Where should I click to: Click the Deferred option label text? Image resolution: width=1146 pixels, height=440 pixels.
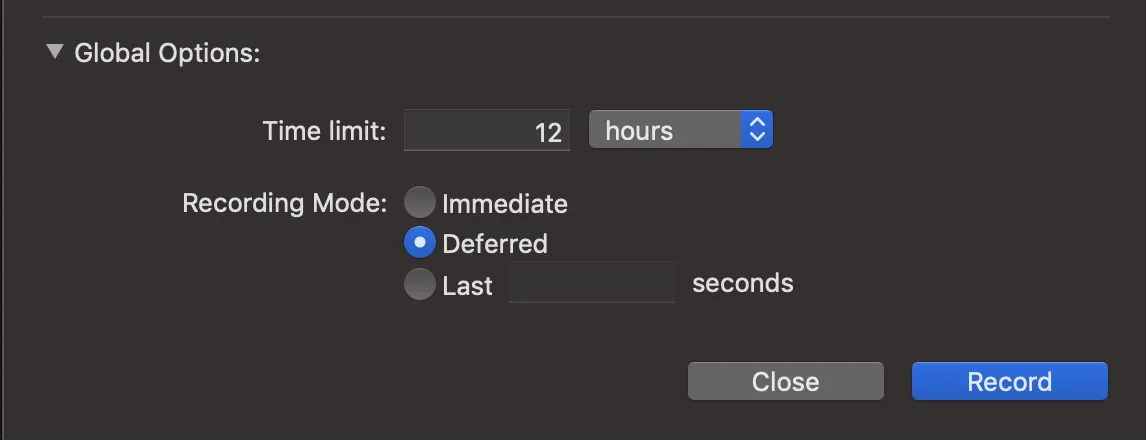(x=494, y=244)
